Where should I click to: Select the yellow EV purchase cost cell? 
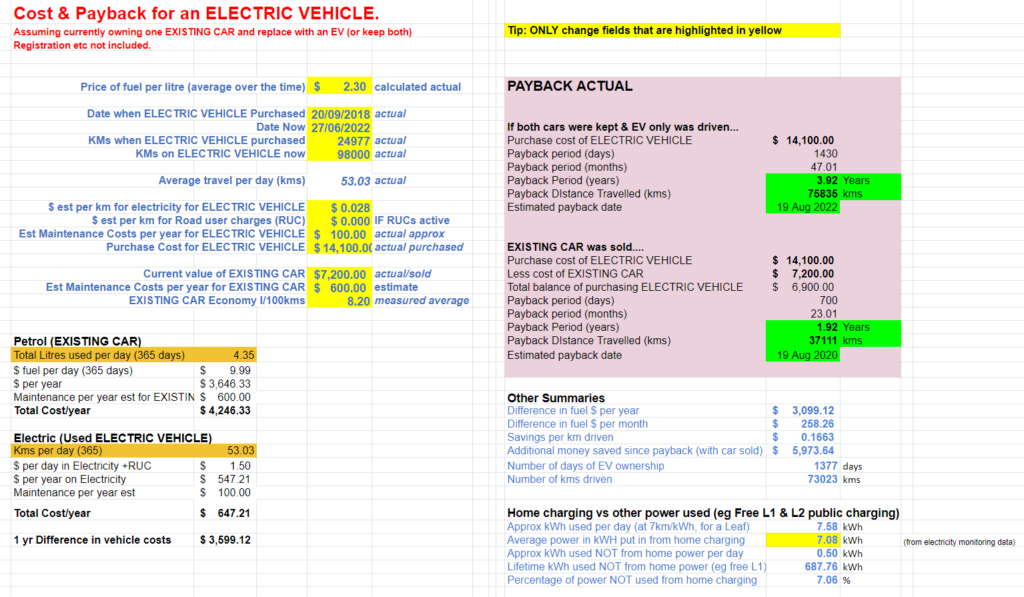(x=340, y=248)
